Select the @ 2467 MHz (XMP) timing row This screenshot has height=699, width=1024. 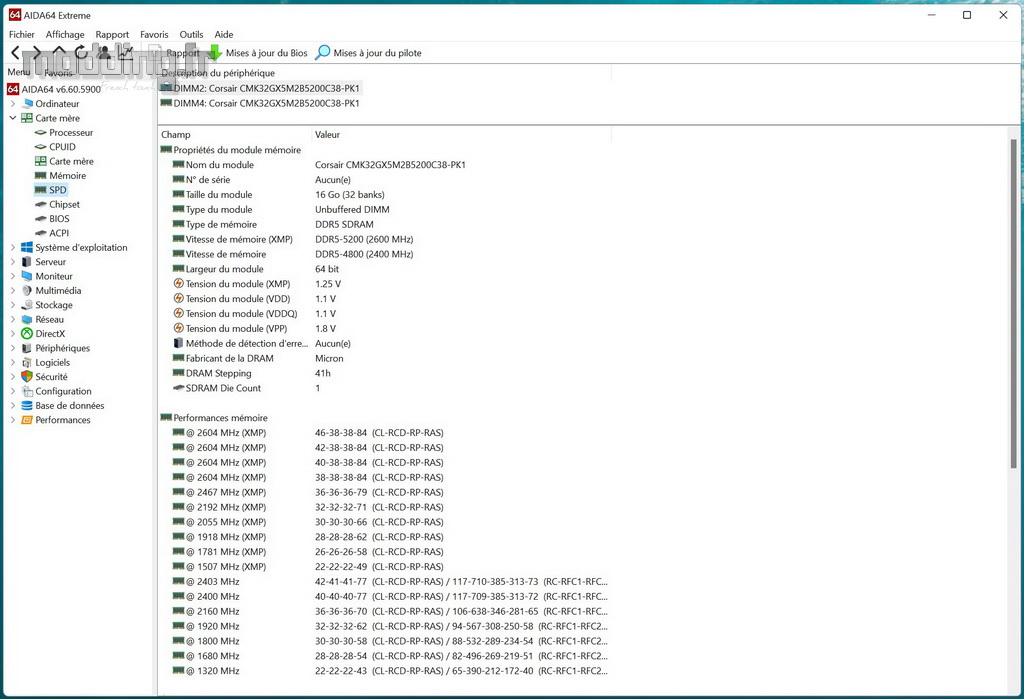click(385, 492)
